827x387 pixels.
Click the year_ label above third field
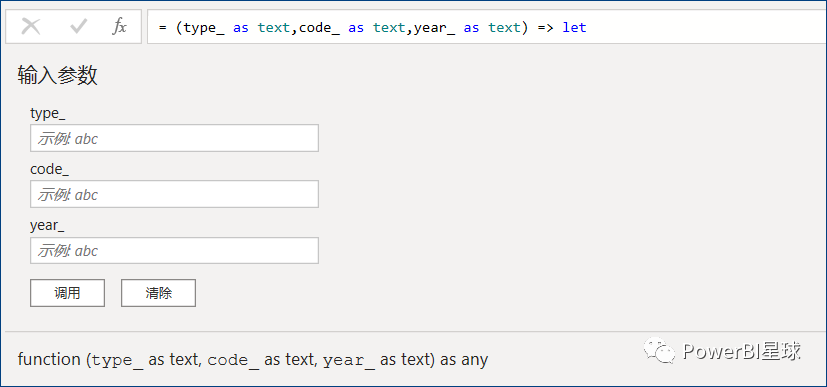[47, 226]
